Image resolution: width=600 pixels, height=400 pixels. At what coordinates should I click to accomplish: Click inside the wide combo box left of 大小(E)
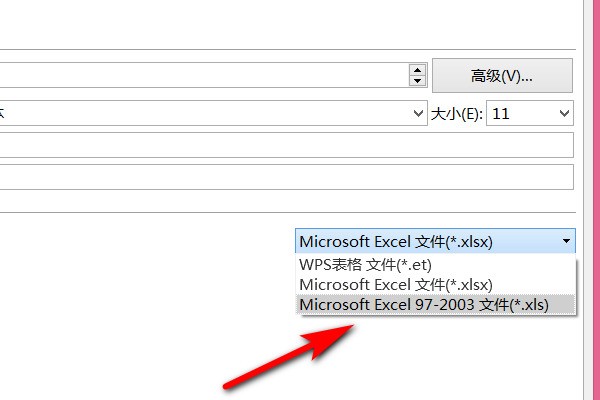pyautogui.click(x=200, y=114)
